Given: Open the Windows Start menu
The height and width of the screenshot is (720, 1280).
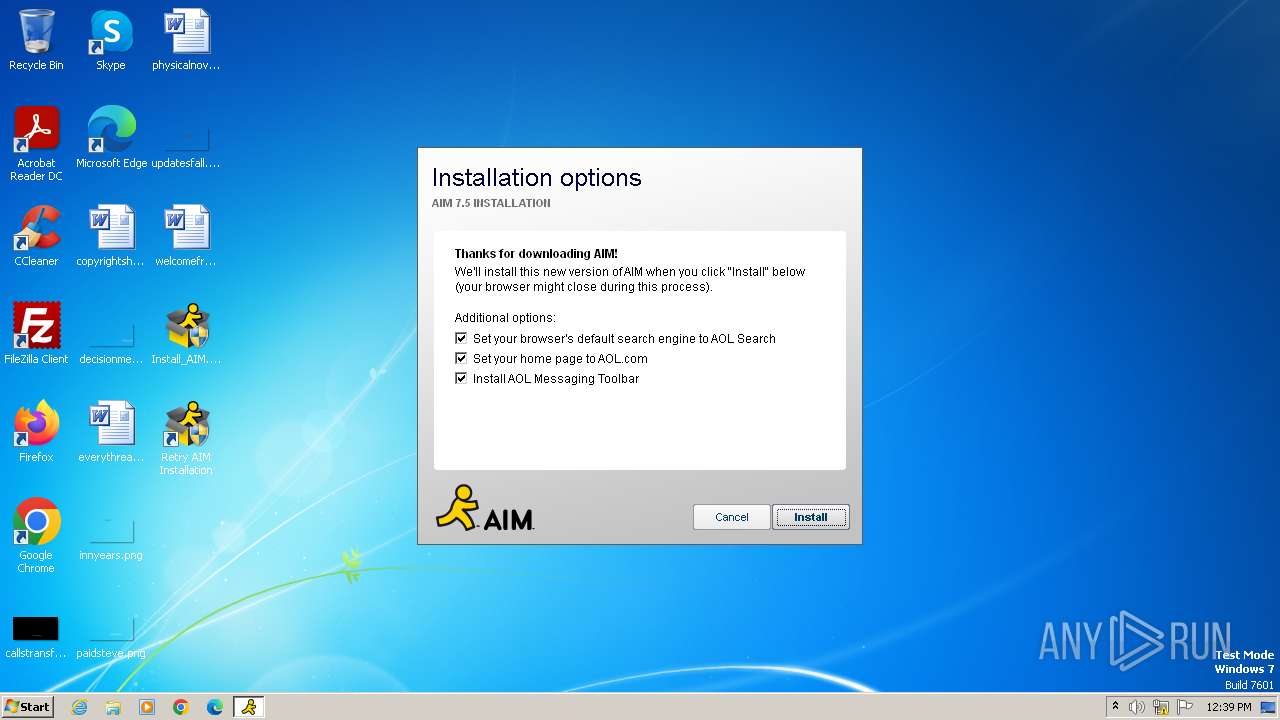Looking at the screenshot, I should pyautogui.click(x=27, y=706).
